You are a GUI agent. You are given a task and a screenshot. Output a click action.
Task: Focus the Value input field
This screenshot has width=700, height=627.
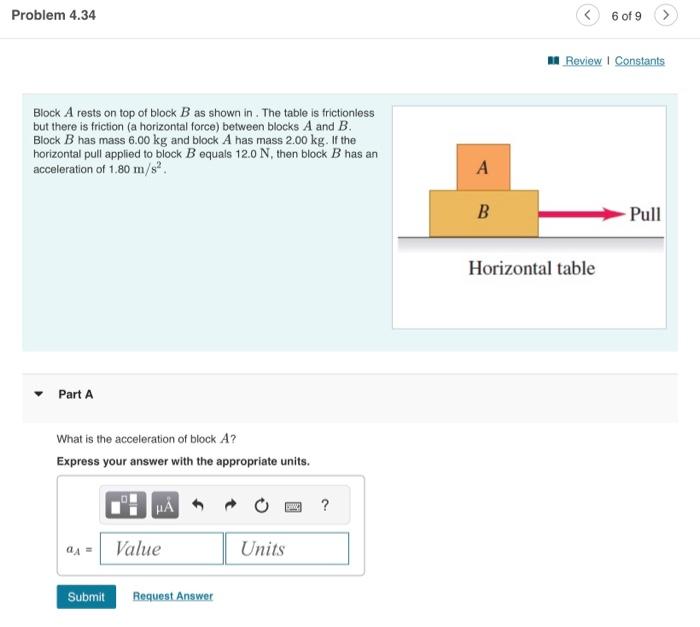coord(162,548)
